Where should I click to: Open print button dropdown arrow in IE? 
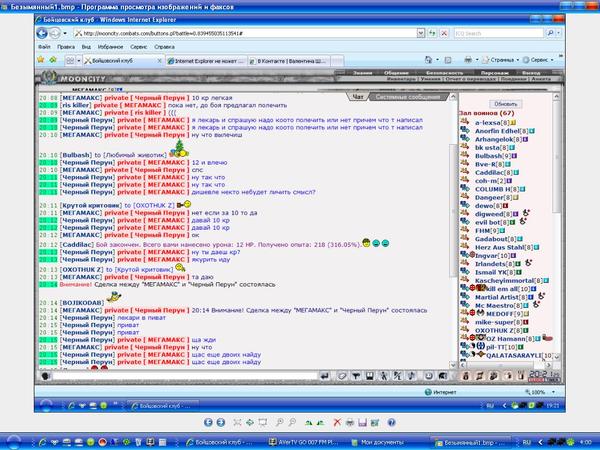point(477,60)
